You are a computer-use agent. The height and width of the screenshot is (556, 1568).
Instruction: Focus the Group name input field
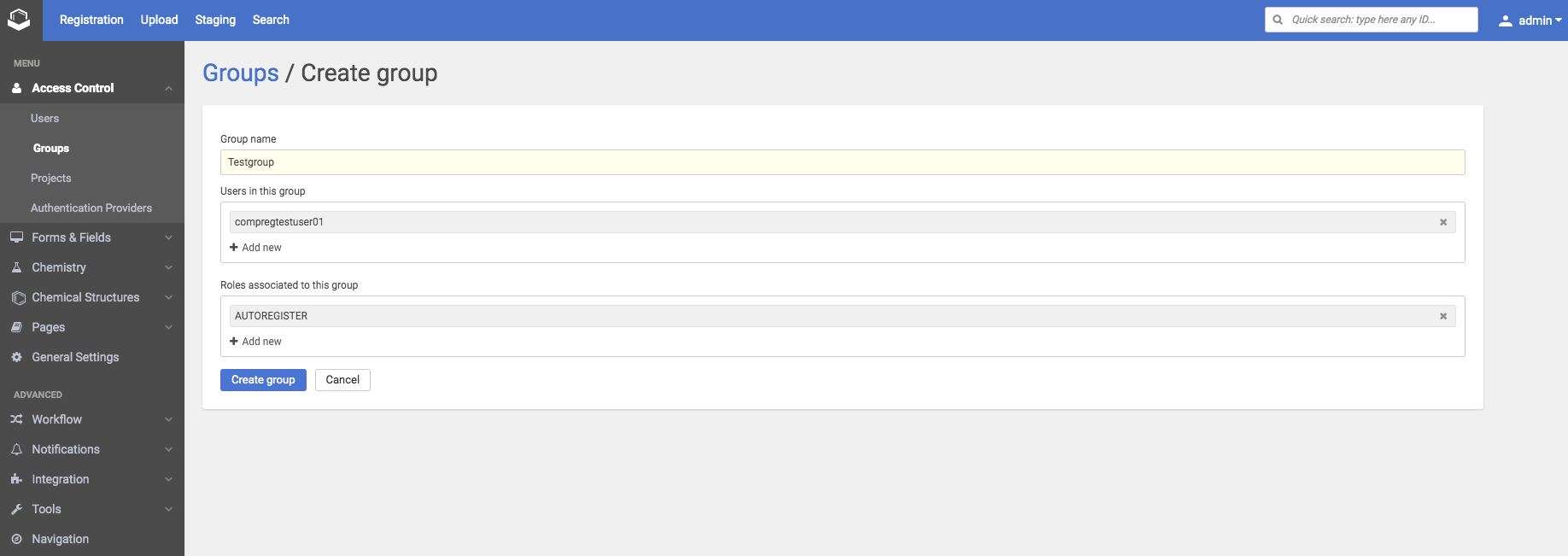(842, 162)
